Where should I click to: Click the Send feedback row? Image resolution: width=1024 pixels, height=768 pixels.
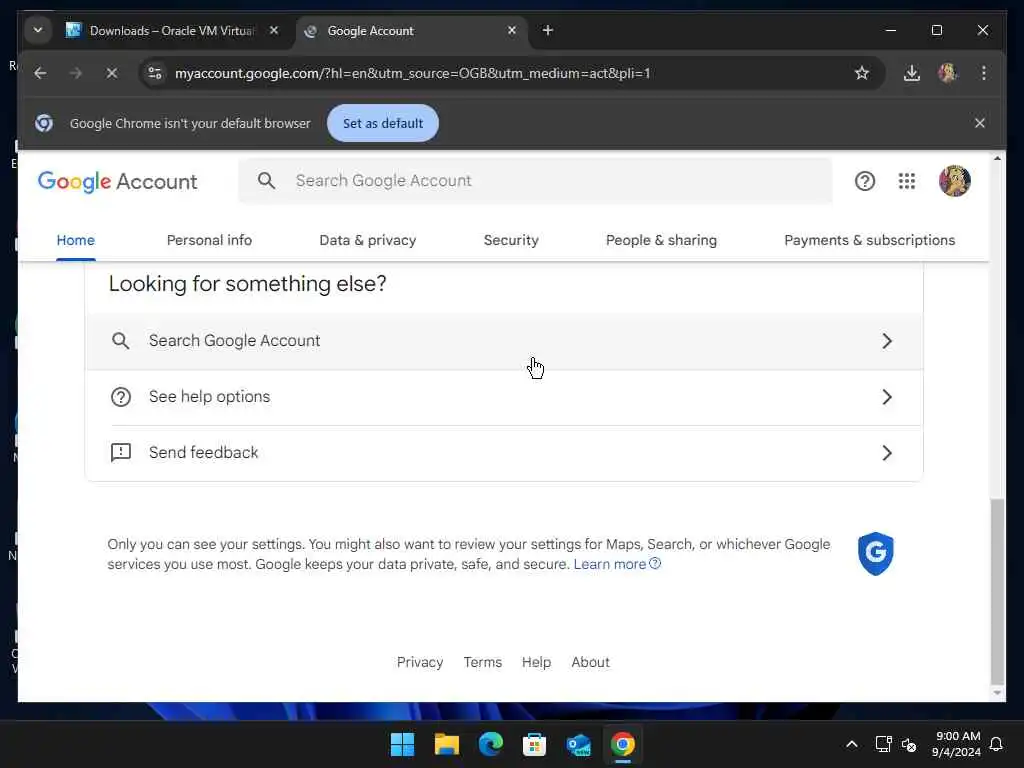[504, 453]
